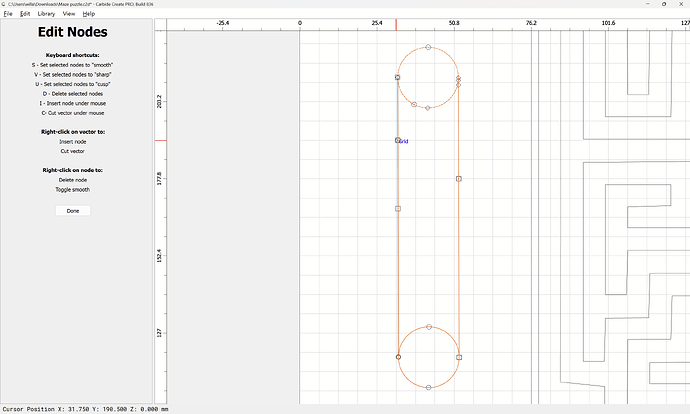Select square node at upper circle's left edge

[x=398, y=77]
